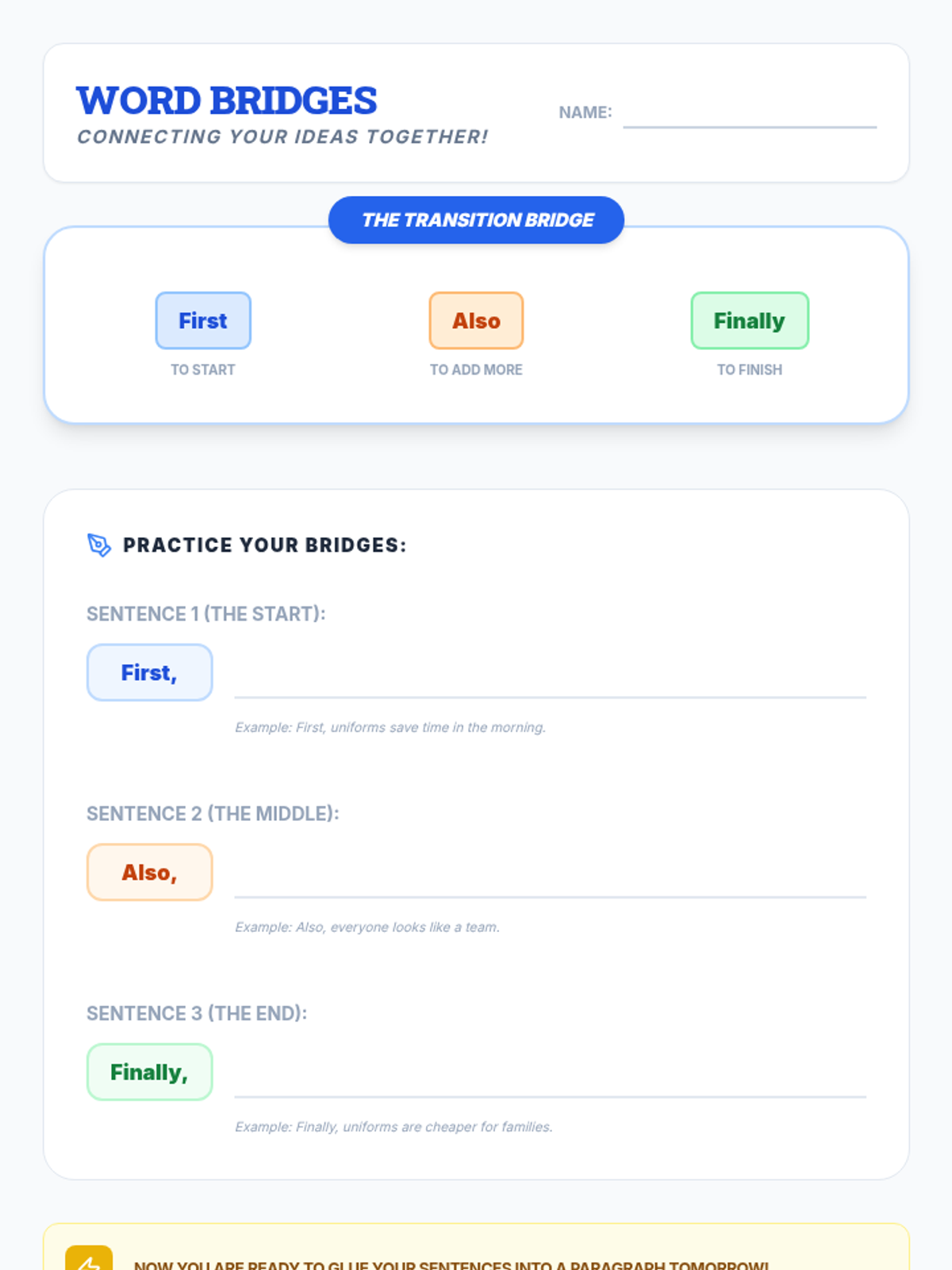952x1270 pixels.
Task: Click the pen nib icon beside Practice heading
Action: click(x=99, y=545)
